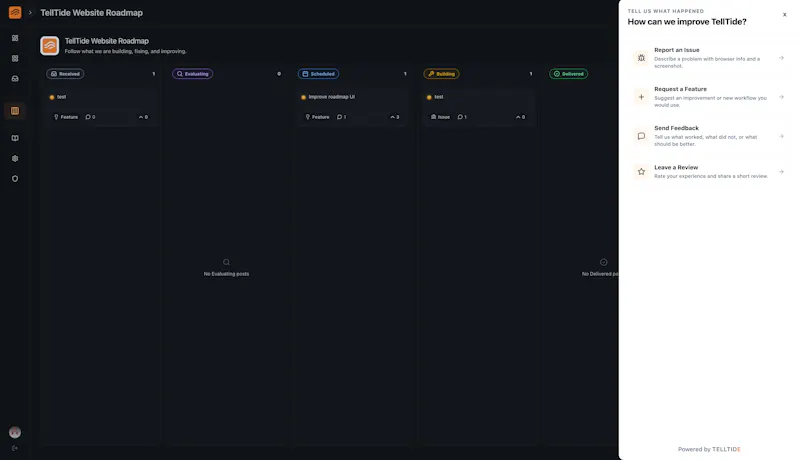The image size is (800, 460).
Task: Click the Scheduled column post count
Action: click(x=405, y=74)
